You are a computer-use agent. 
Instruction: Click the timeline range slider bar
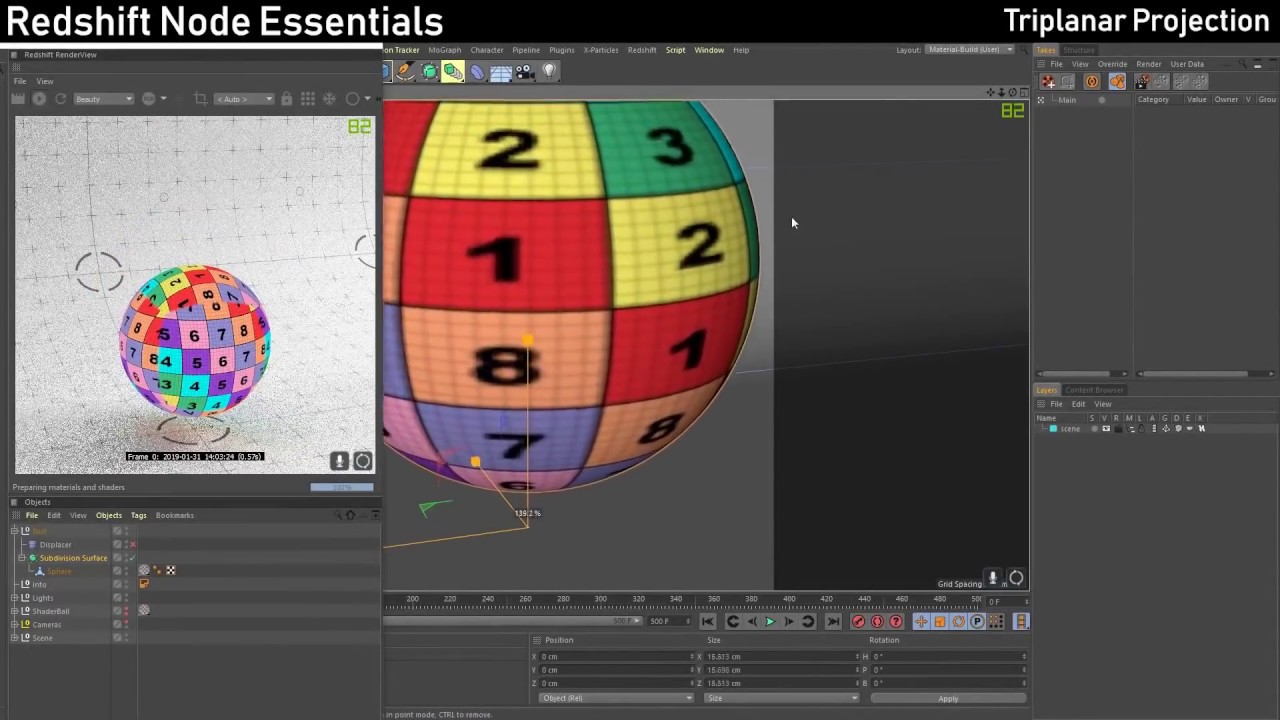[513, 621]
